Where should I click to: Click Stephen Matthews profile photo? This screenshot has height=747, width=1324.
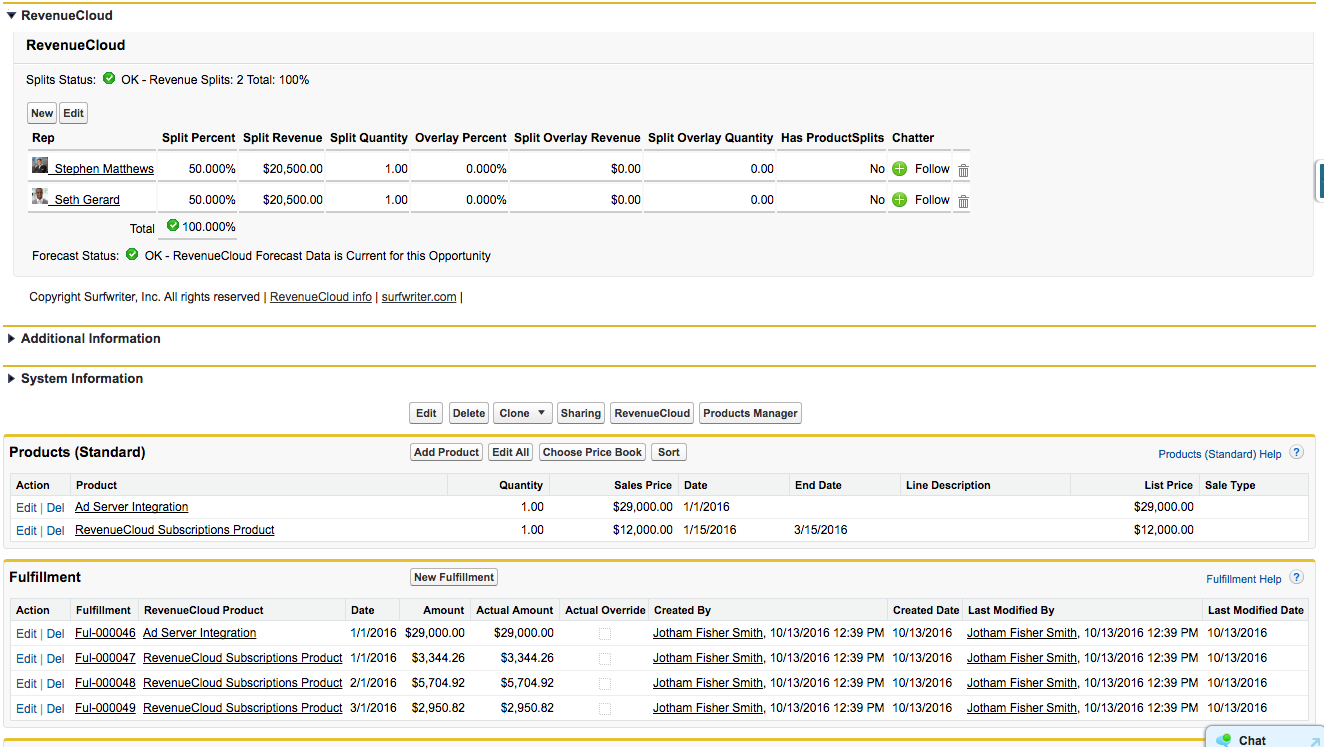click(40, 165)
